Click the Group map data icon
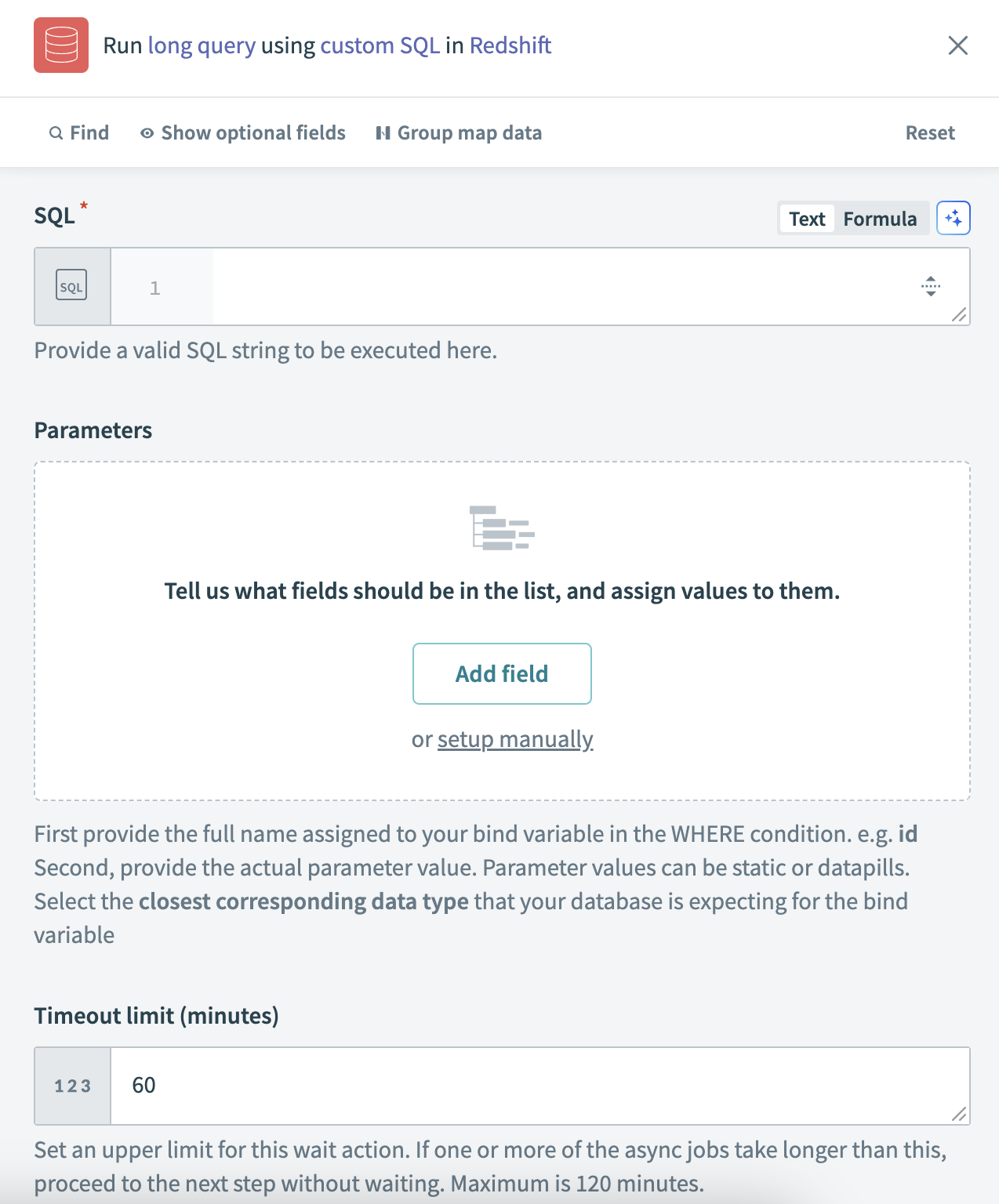The width and height of the screenshot is (999, 1204). point(383,132)
